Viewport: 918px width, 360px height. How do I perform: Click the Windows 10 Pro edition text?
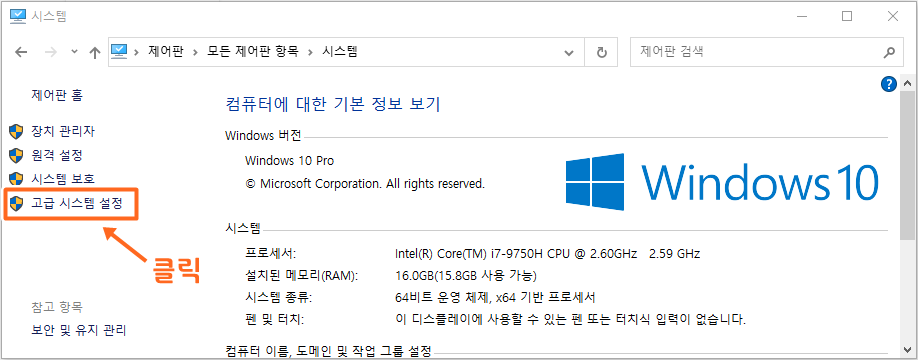tap(289, 160)
